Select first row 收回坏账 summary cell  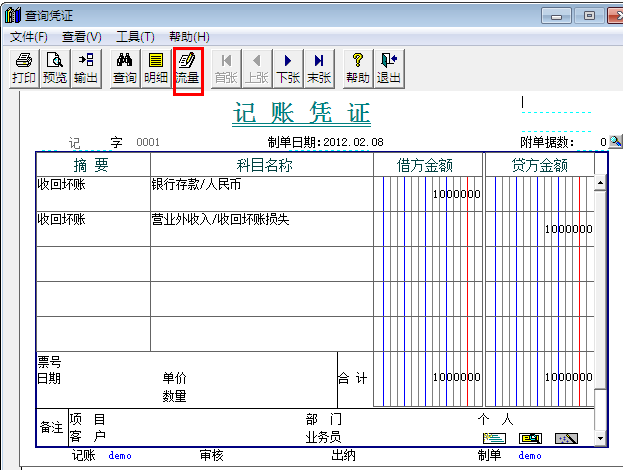[x=93, y=194]
